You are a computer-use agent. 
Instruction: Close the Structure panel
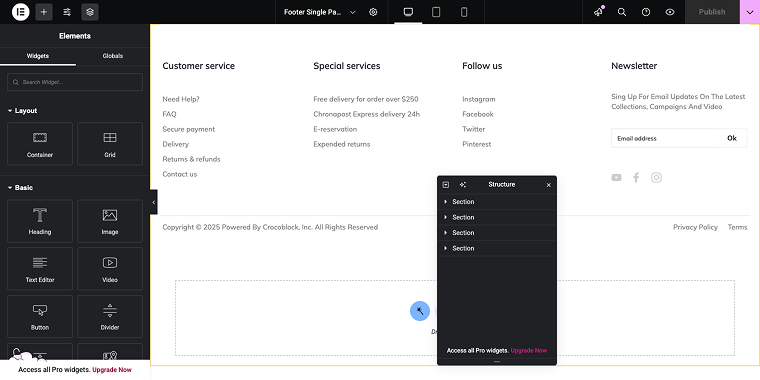click(549, 185)
